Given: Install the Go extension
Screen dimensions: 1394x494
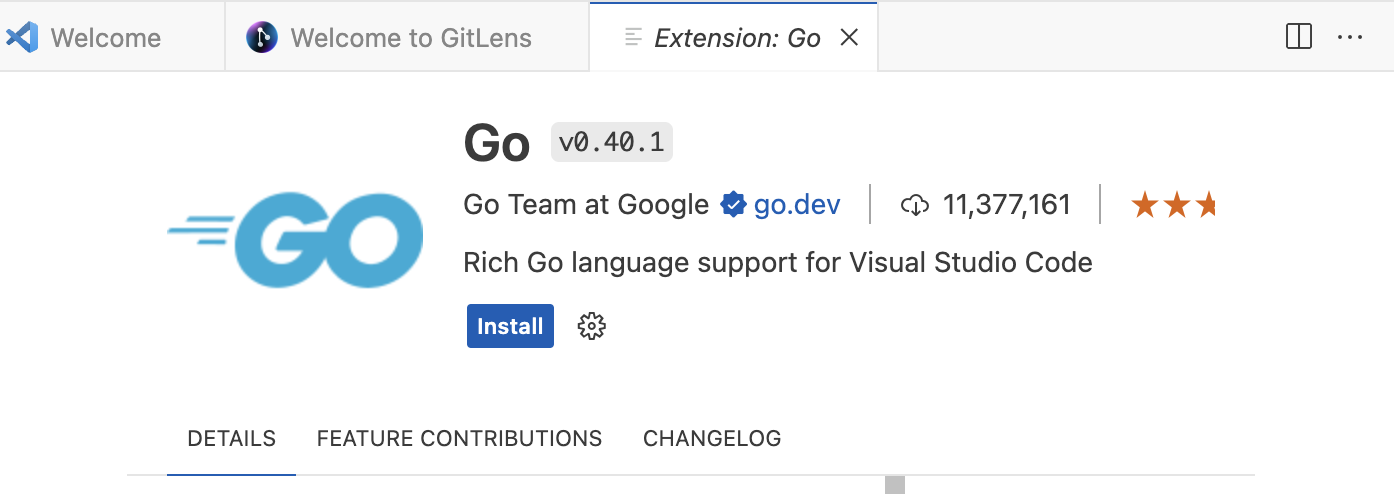Looking at the screenshot, I should click(x=510, y=326).
